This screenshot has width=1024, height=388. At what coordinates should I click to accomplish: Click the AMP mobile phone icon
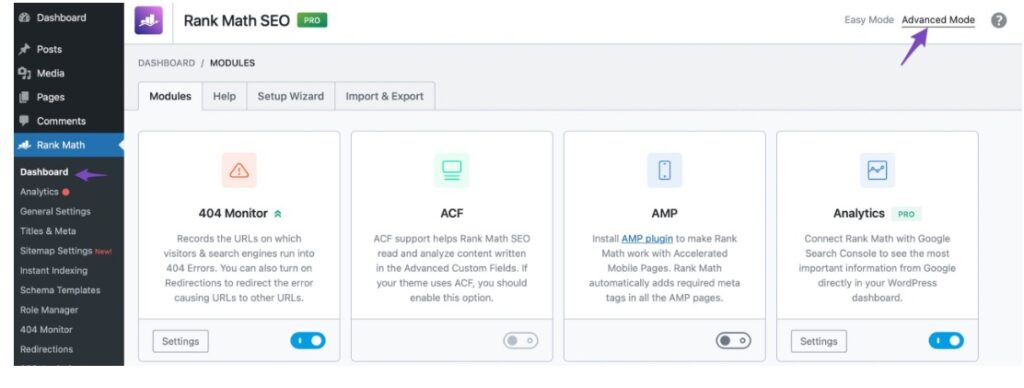tap(665, 170)
